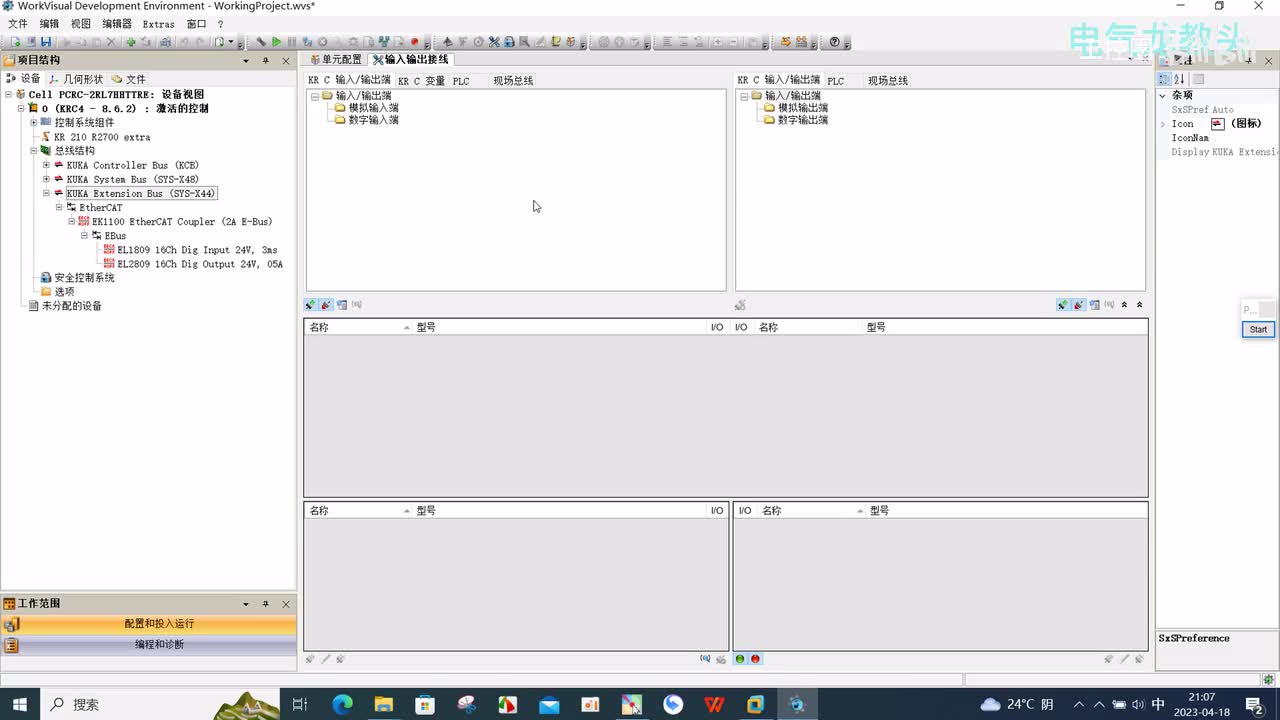
Task: Click the Save project toolbar icon
Action: coord(46,42)
